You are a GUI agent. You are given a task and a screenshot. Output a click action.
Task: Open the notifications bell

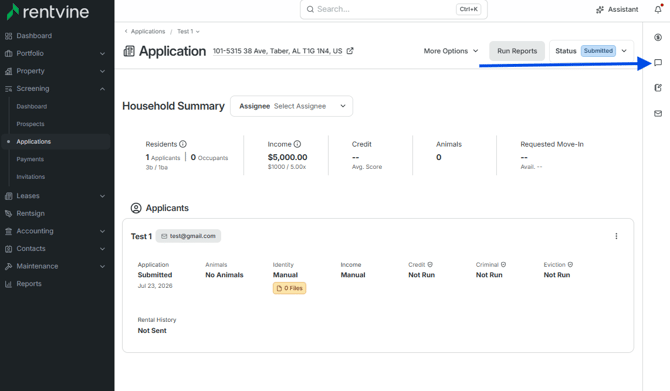click(x=658, y=9)
